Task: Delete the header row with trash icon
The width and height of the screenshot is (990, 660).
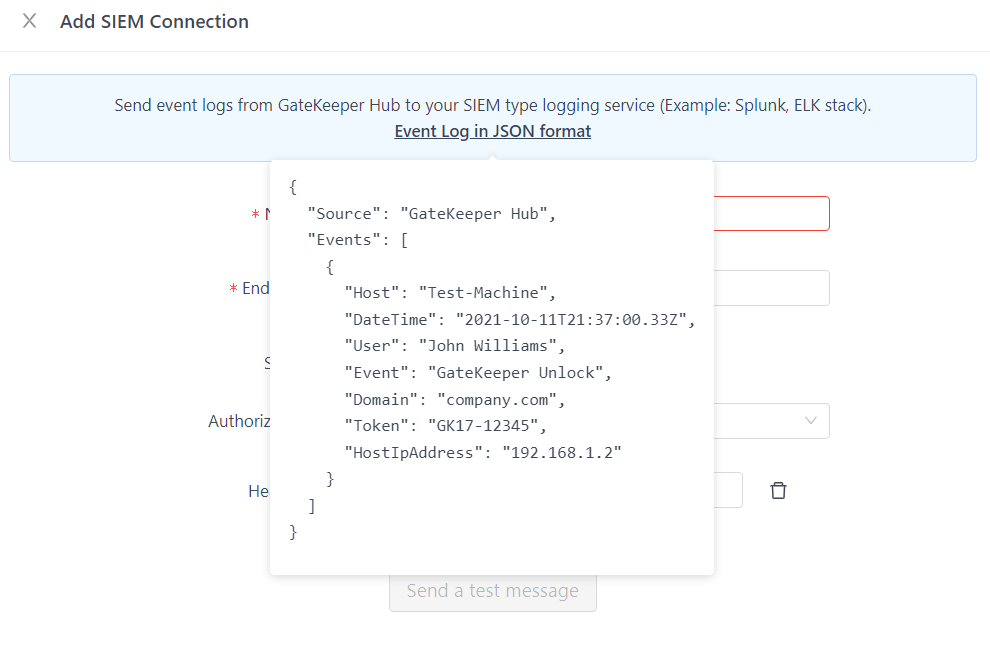Action: 778,490
